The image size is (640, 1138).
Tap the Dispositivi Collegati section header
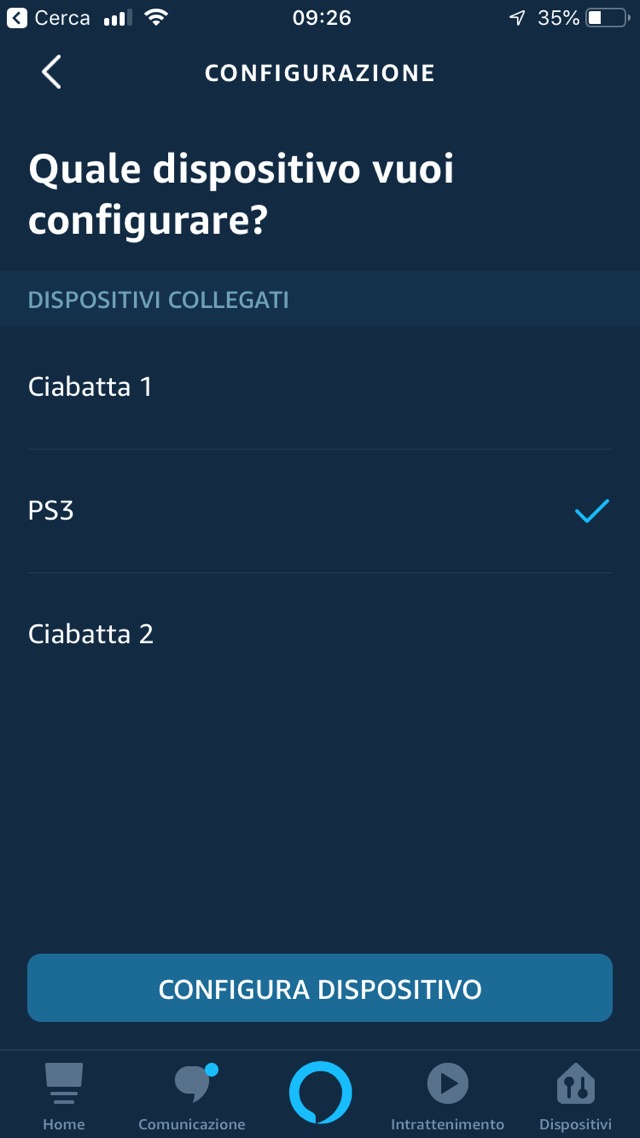point(158,300)
